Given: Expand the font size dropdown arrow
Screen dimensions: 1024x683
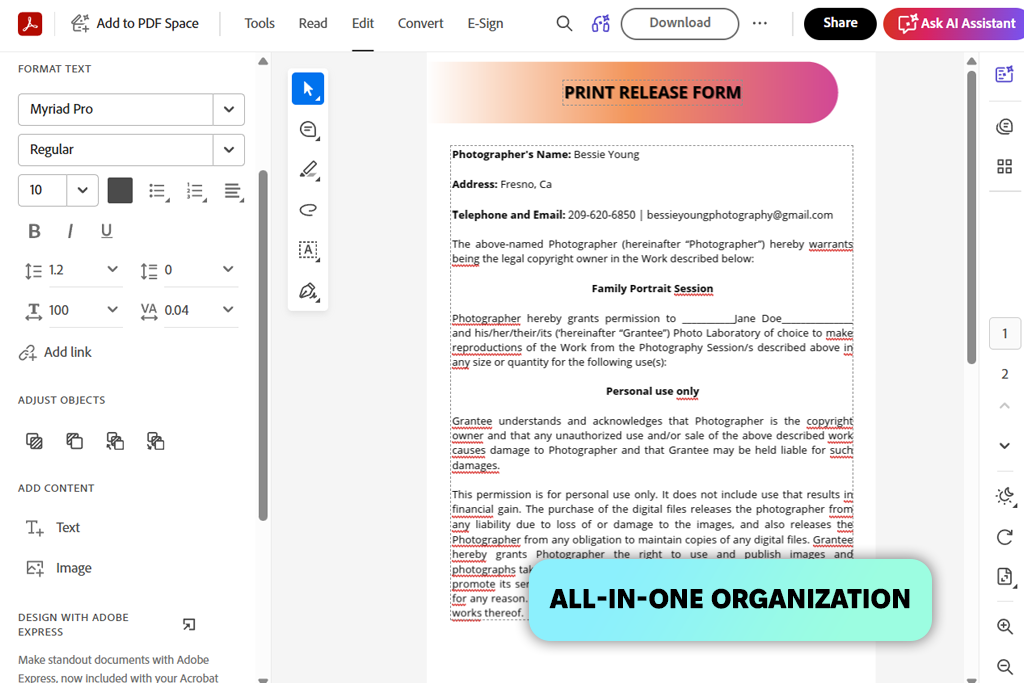Looking at the screenshot, I should [82, 190].
